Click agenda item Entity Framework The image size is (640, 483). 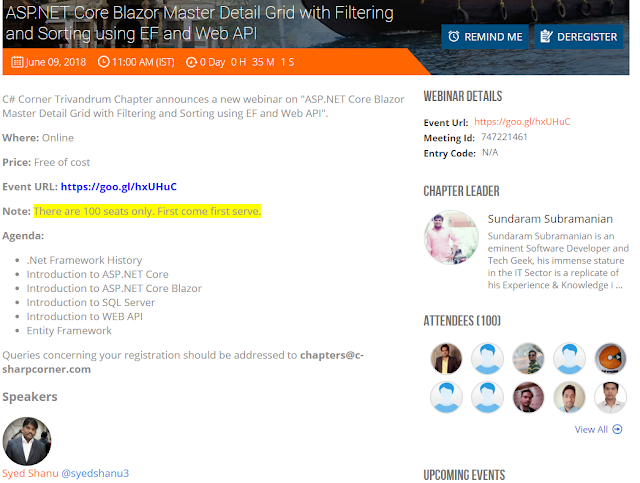69,331
